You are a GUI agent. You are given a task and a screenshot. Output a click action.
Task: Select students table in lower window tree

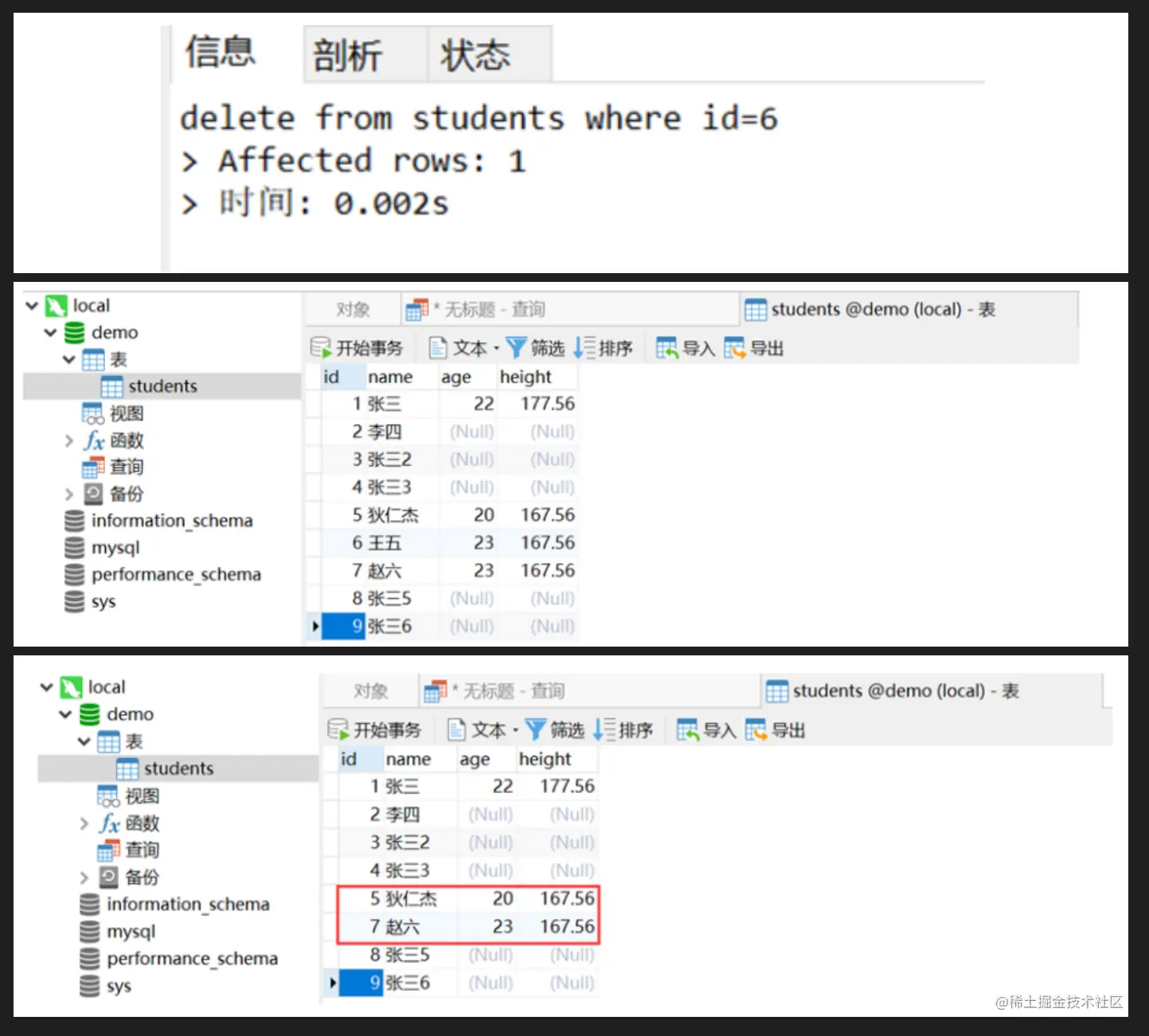pos(178,768)
